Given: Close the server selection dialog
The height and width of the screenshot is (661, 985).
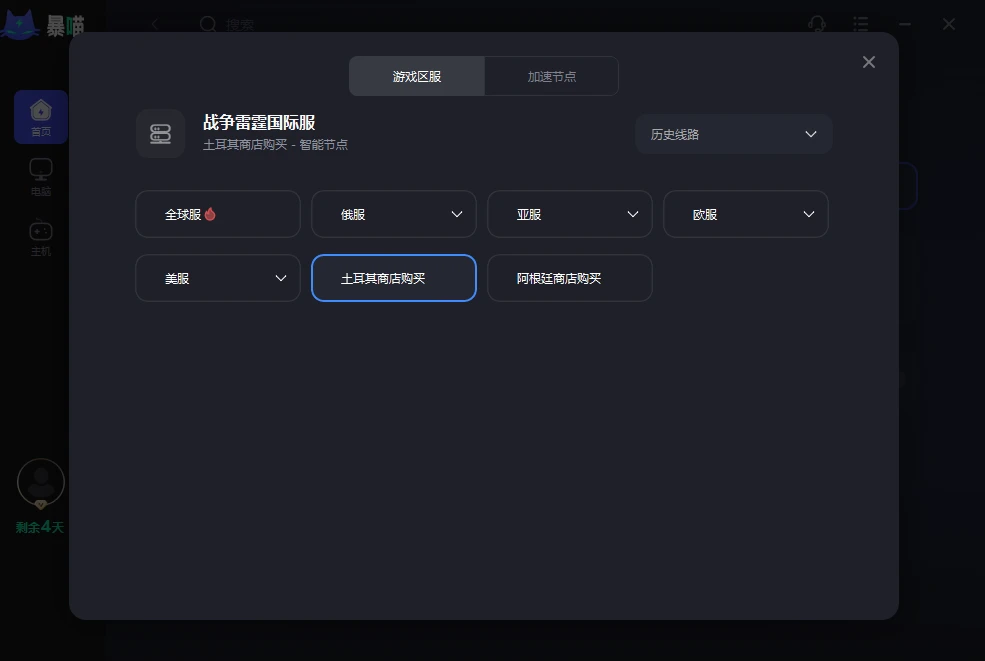Looking at the screenshot, I should coord(869,62).
